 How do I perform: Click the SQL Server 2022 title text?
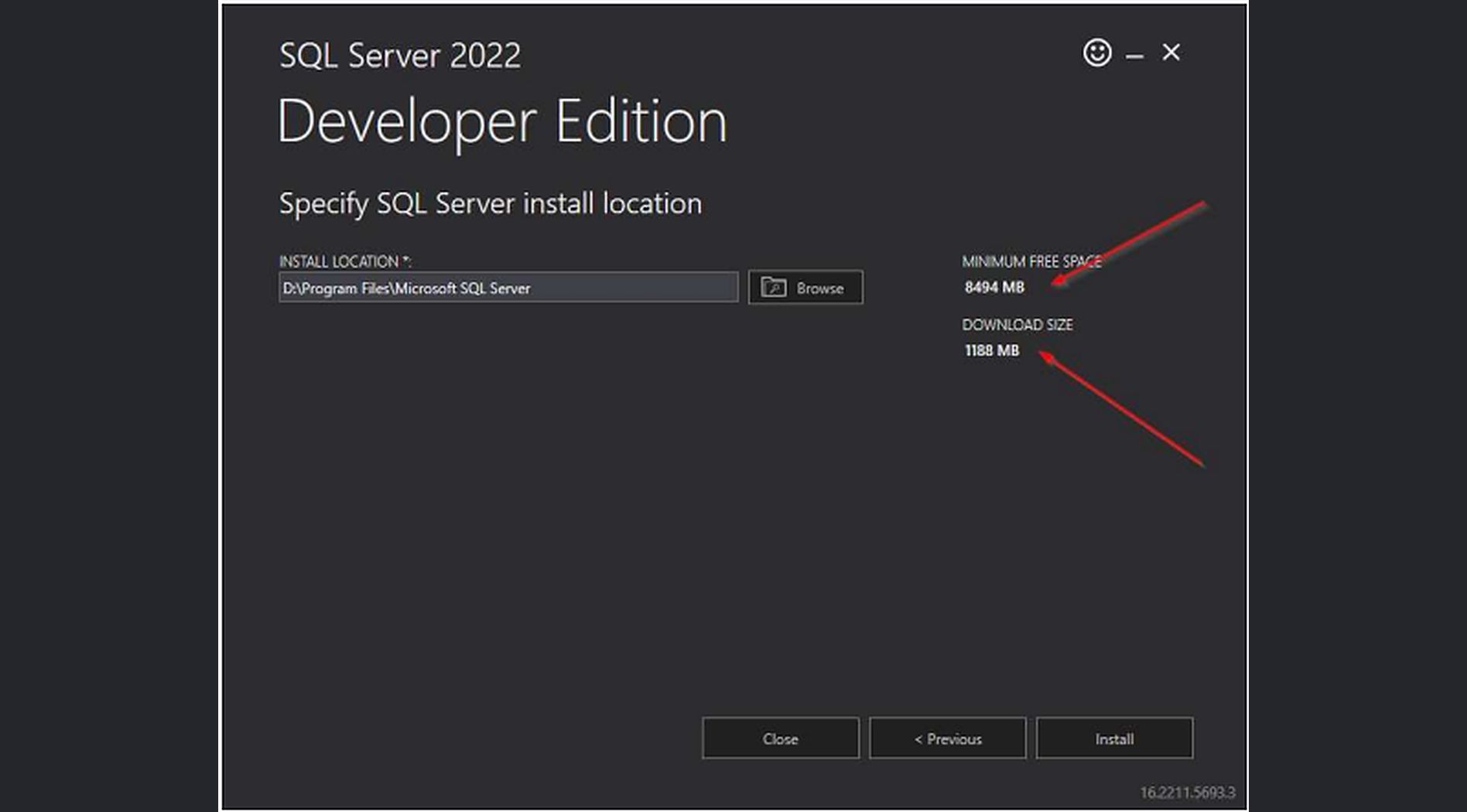tap(400, 56)
